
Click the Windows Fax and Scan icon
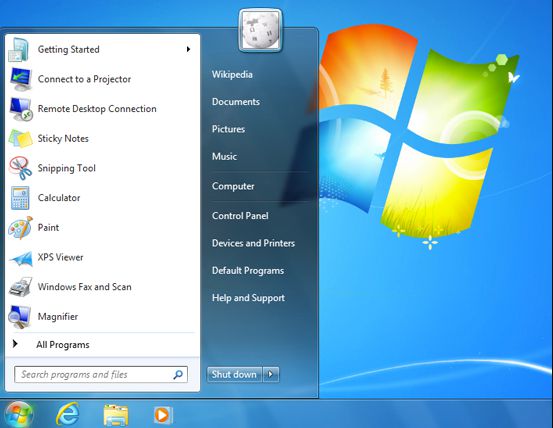pos(20,287)
